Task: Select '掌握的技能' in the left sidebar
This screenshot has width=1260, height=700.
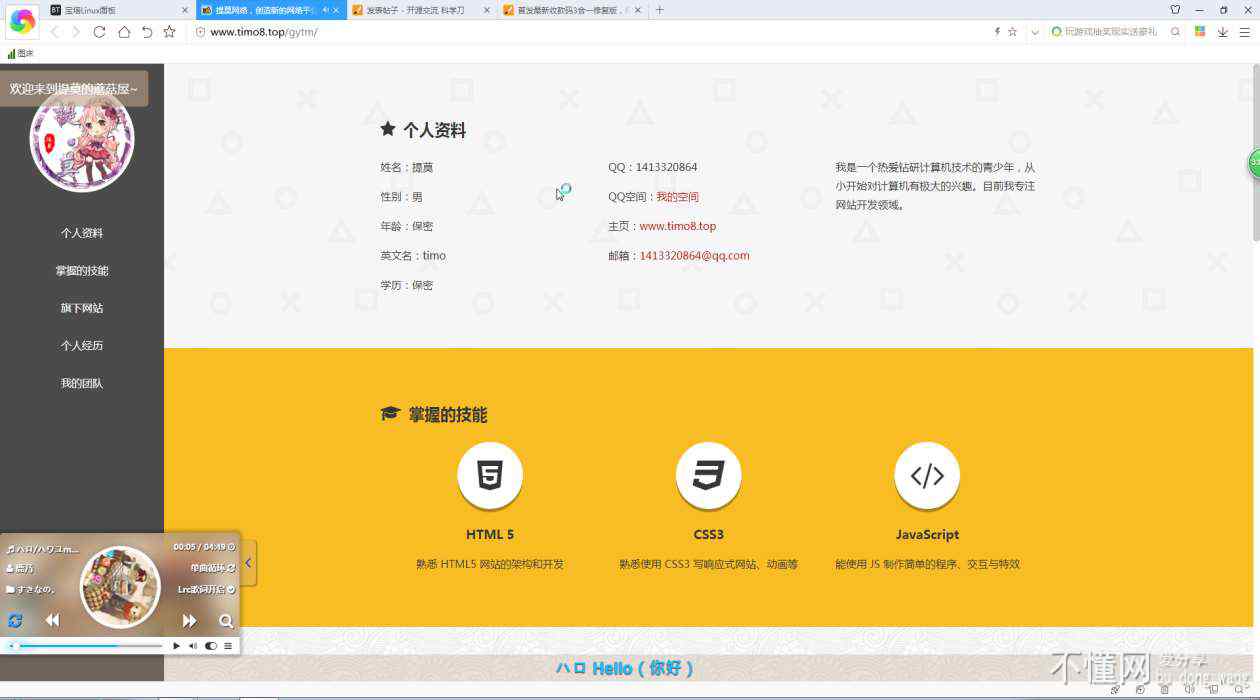Action: (82, 271)
